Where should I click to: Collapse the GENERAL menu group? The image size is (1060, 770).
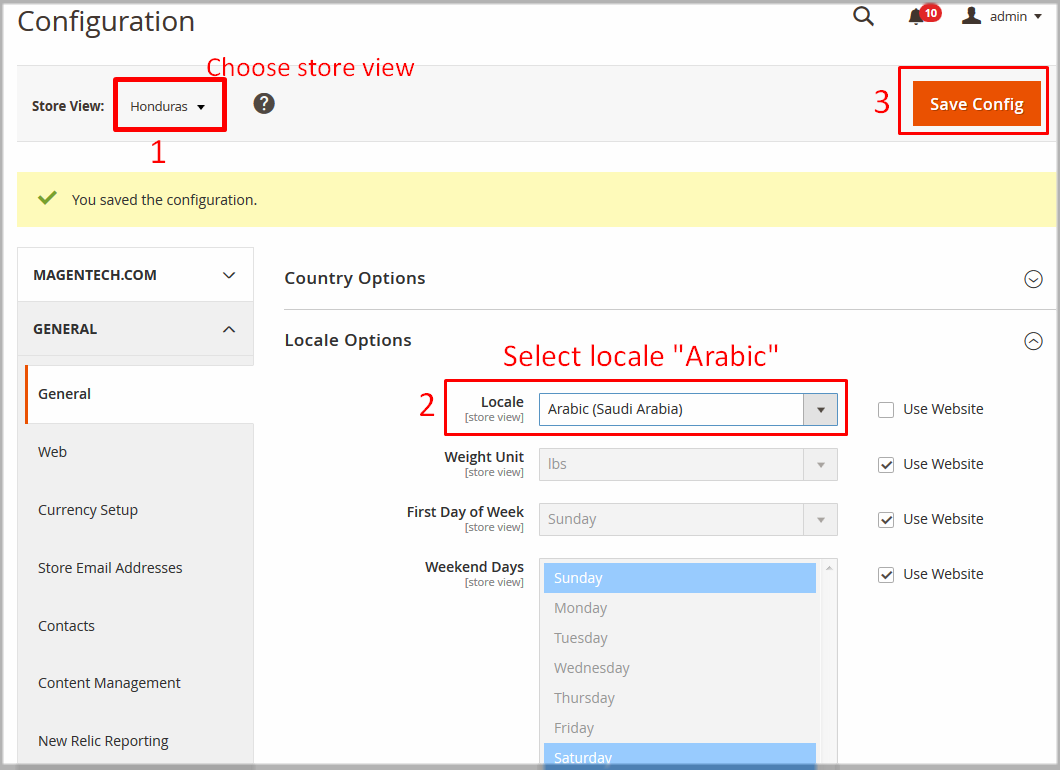[x=229, y=329]
